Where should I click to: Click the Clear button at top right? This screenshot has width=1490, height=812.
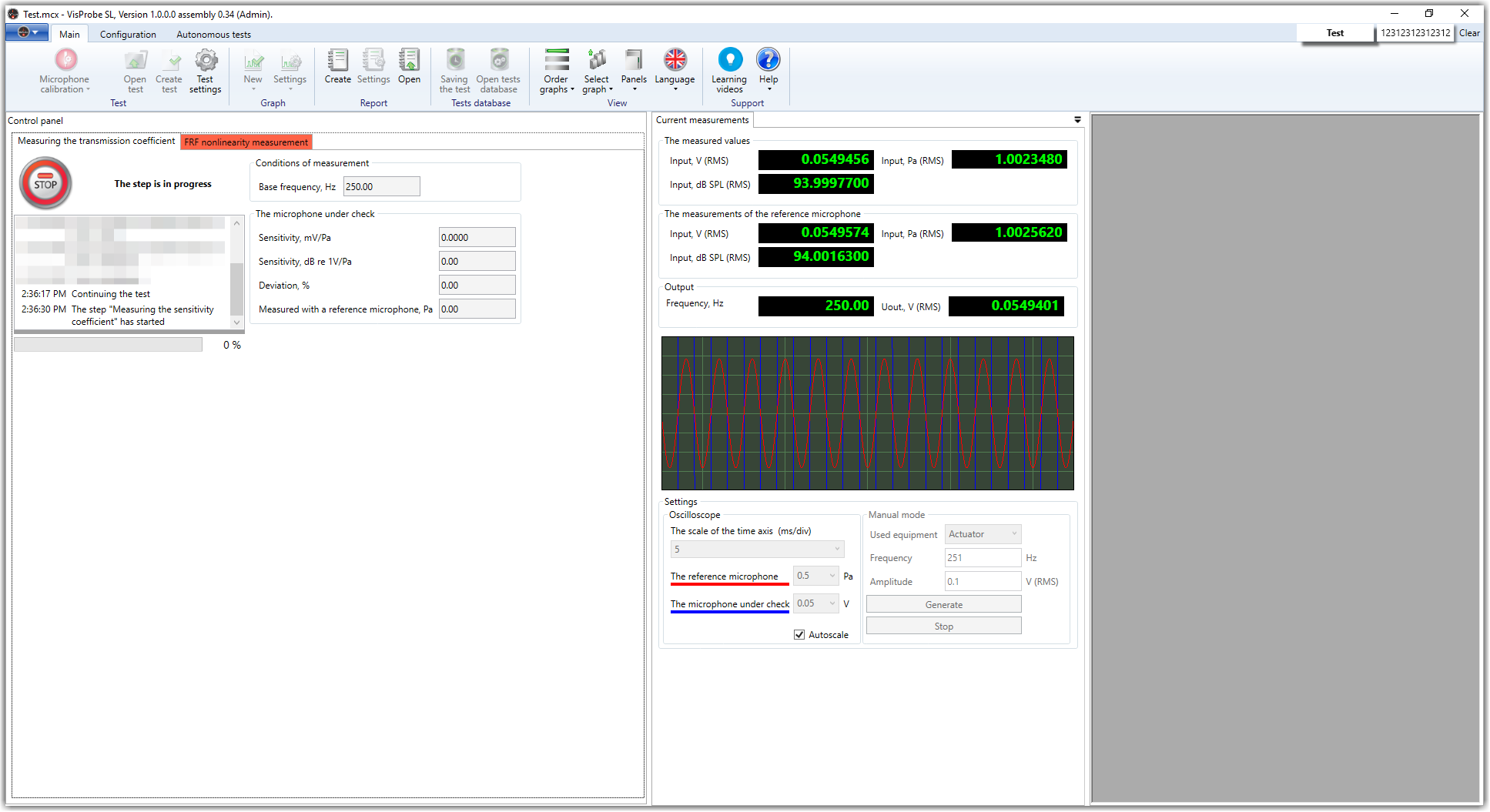[x=1469, y=33]
